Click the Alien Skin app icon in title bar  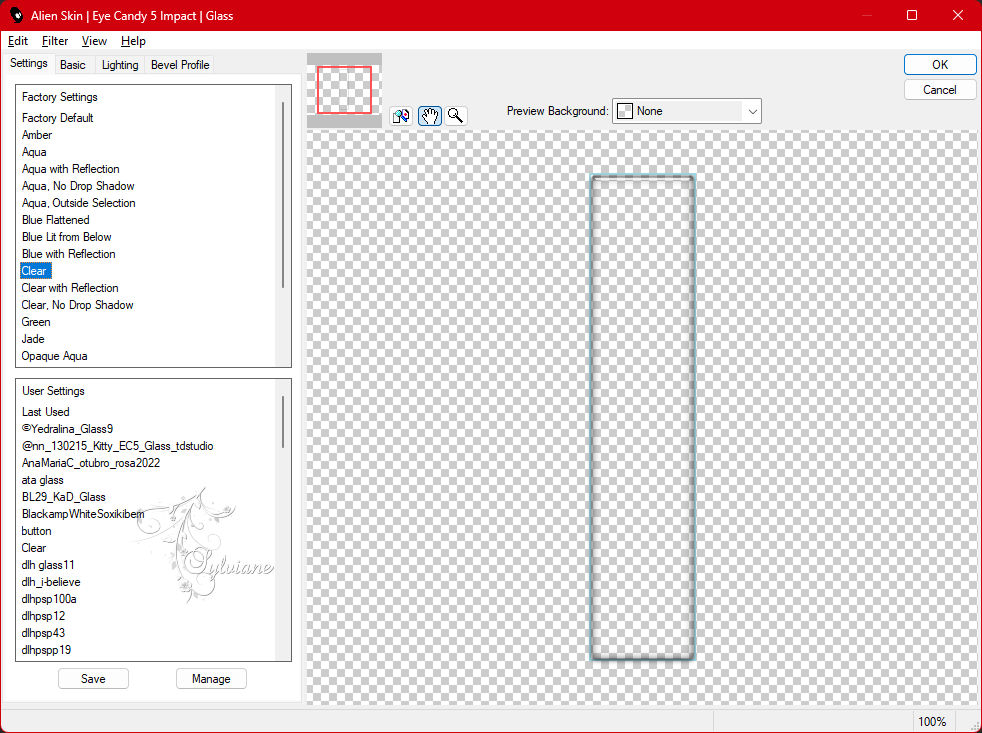click(16, 15)
